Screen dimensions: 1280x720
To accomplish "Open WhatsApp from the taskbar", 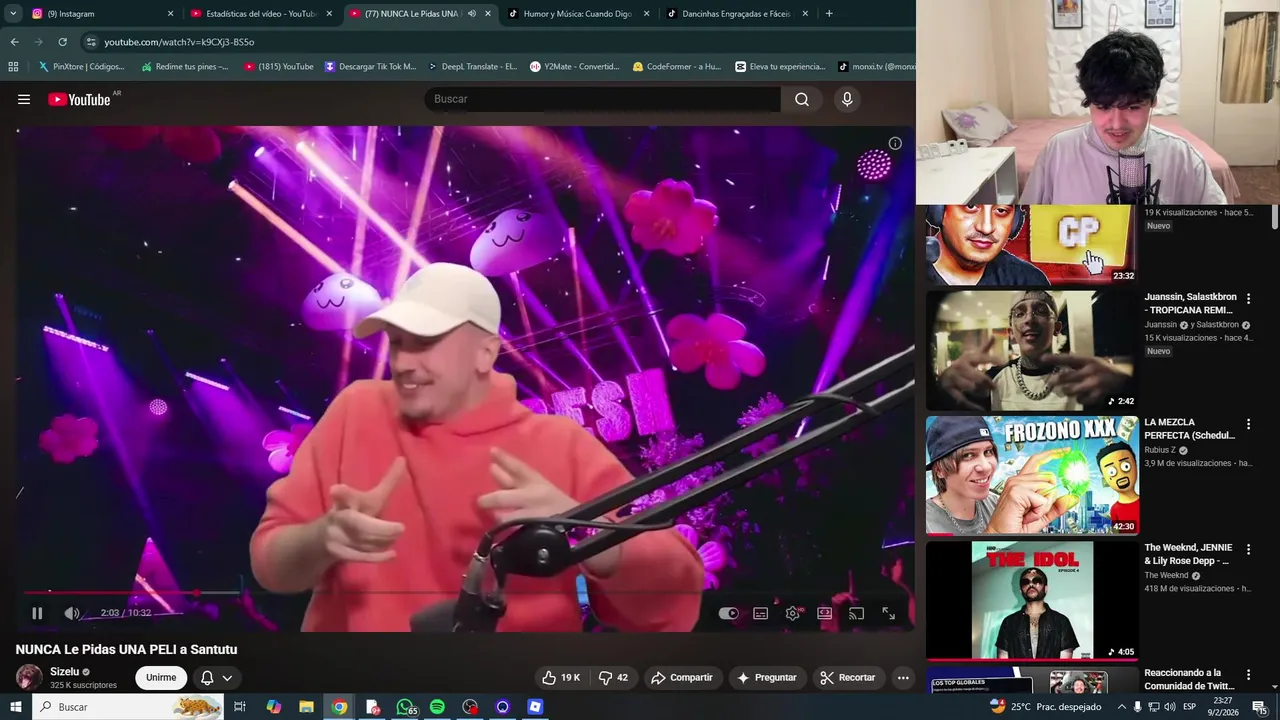I will (405, 707).
